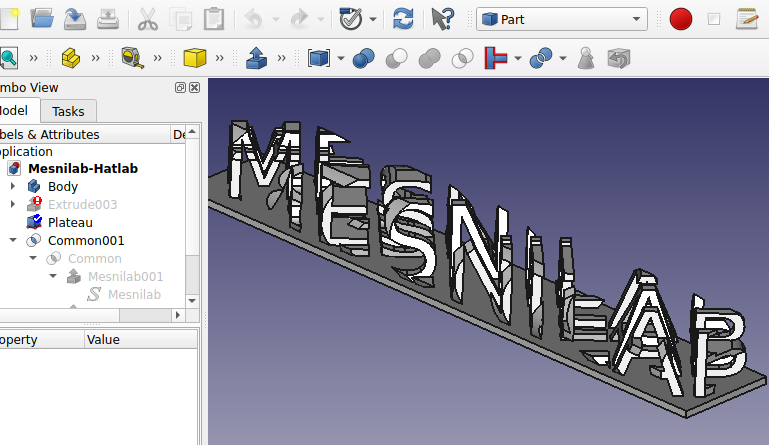Stop macro recording square button
The width and height of the screenshot is (769, 445).
714,19
